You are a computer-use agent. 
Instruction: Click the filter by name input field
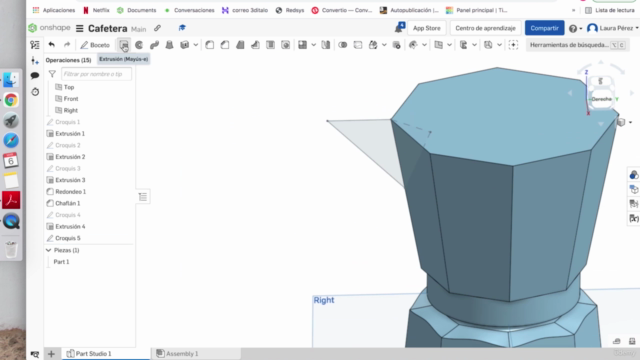tap(96, 74)
